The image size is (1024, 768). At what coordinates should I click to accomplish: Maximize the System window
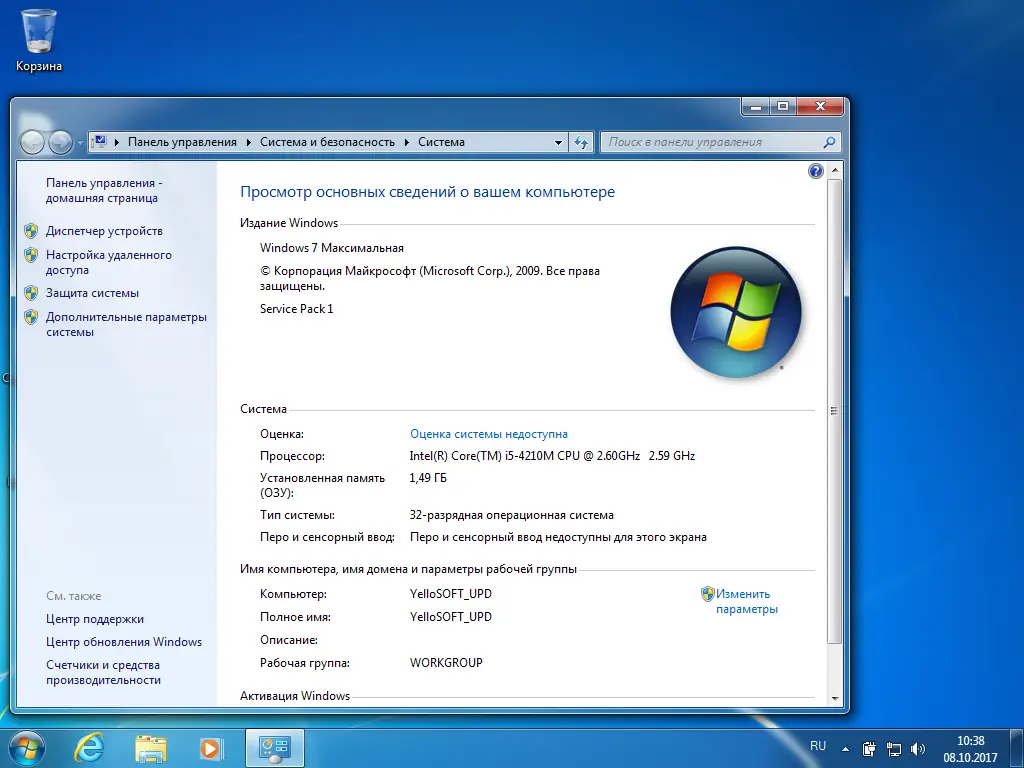click(782, 106)
